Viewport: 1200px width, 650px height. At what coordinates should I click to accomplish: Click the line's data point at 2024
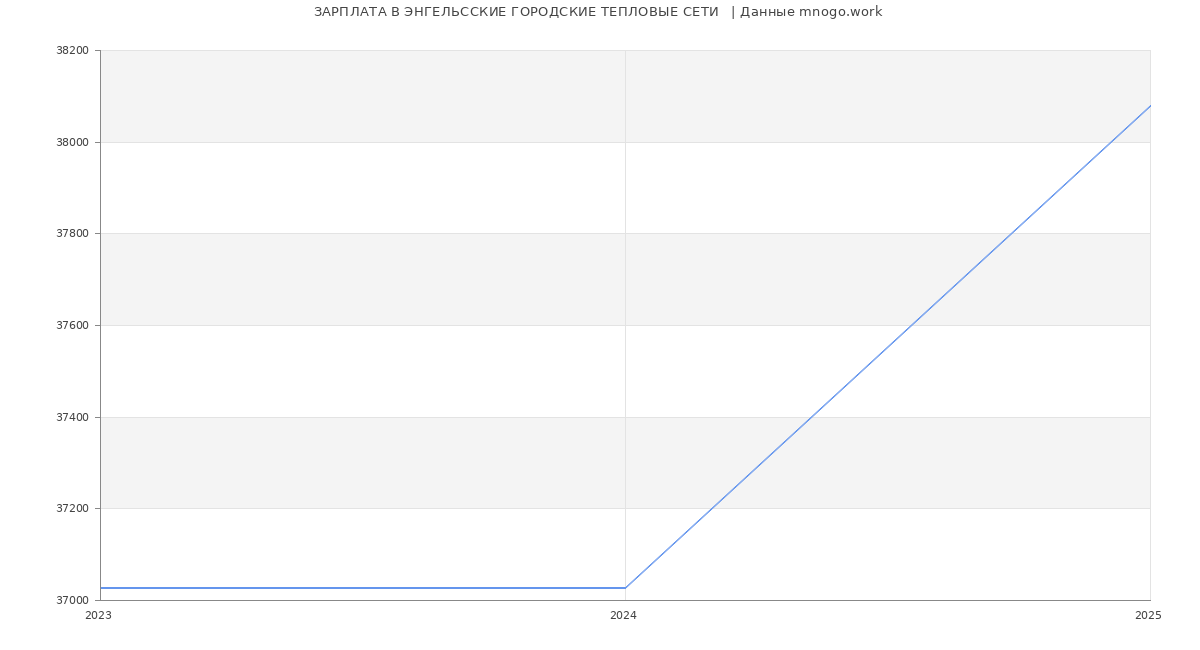[x=625, y=588]
